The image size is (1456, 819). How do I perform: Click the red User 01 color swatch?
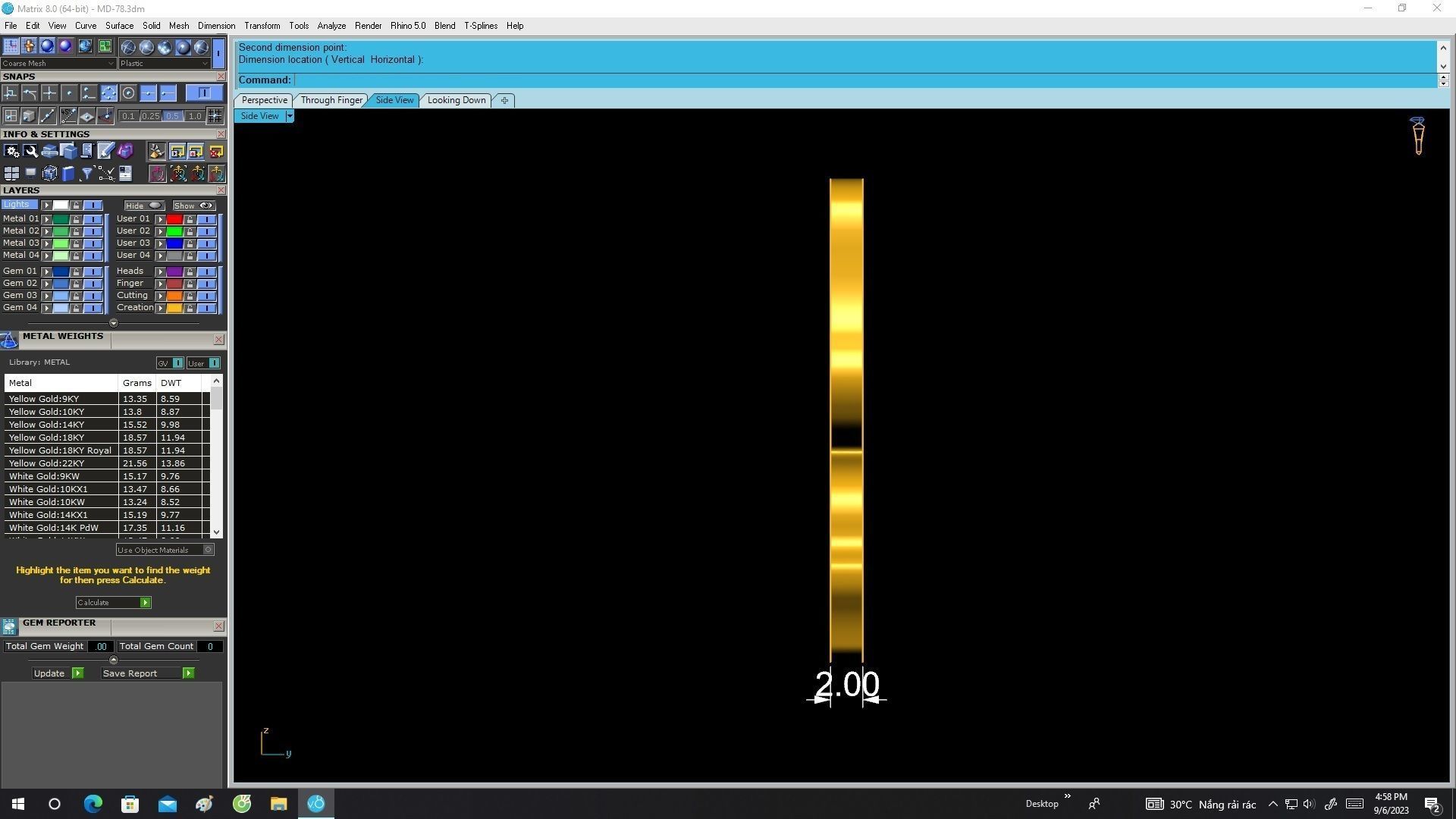coord(174,219)
